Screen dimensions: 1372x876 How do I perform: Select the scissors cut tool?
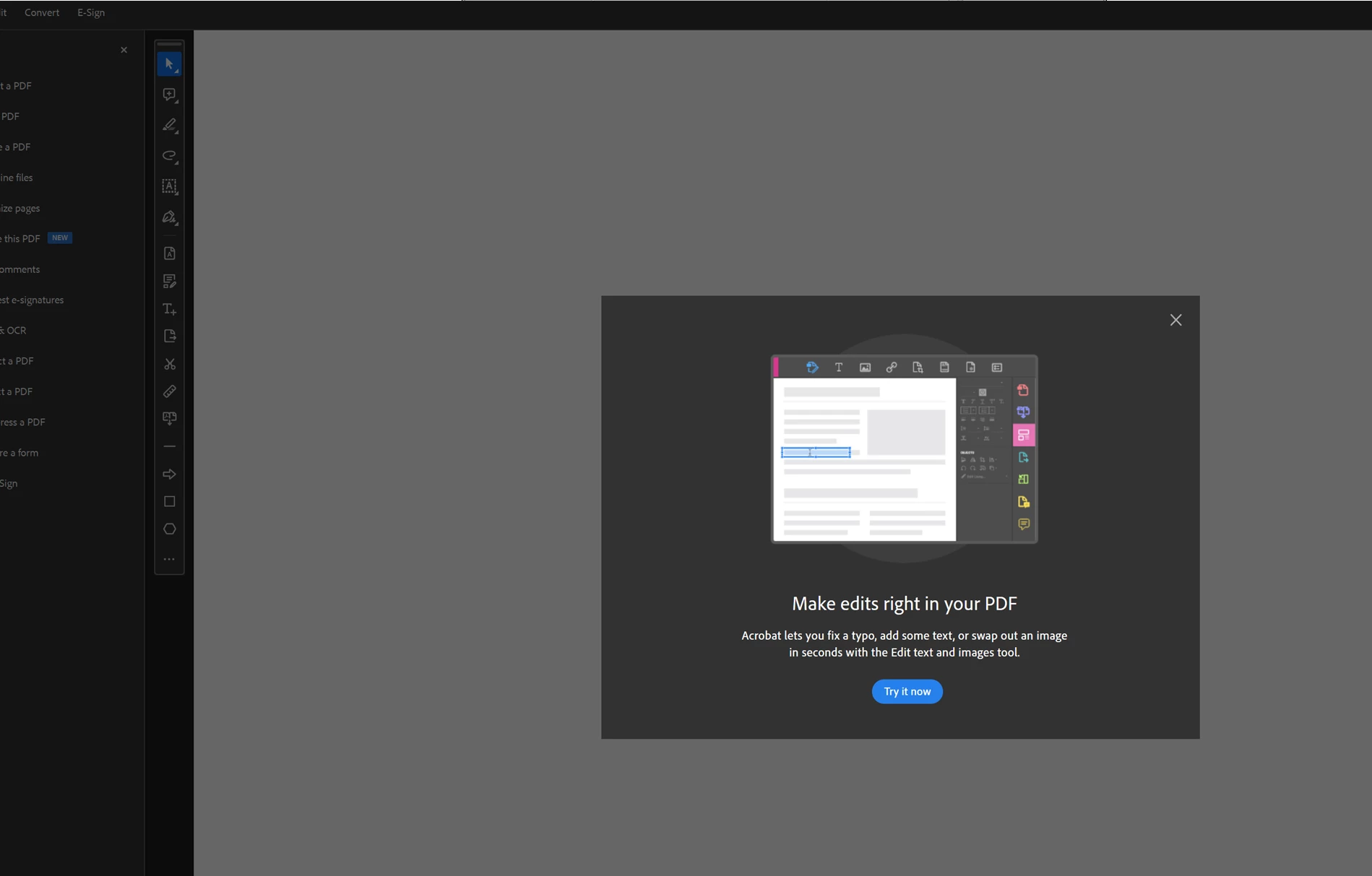pos(169,364)
